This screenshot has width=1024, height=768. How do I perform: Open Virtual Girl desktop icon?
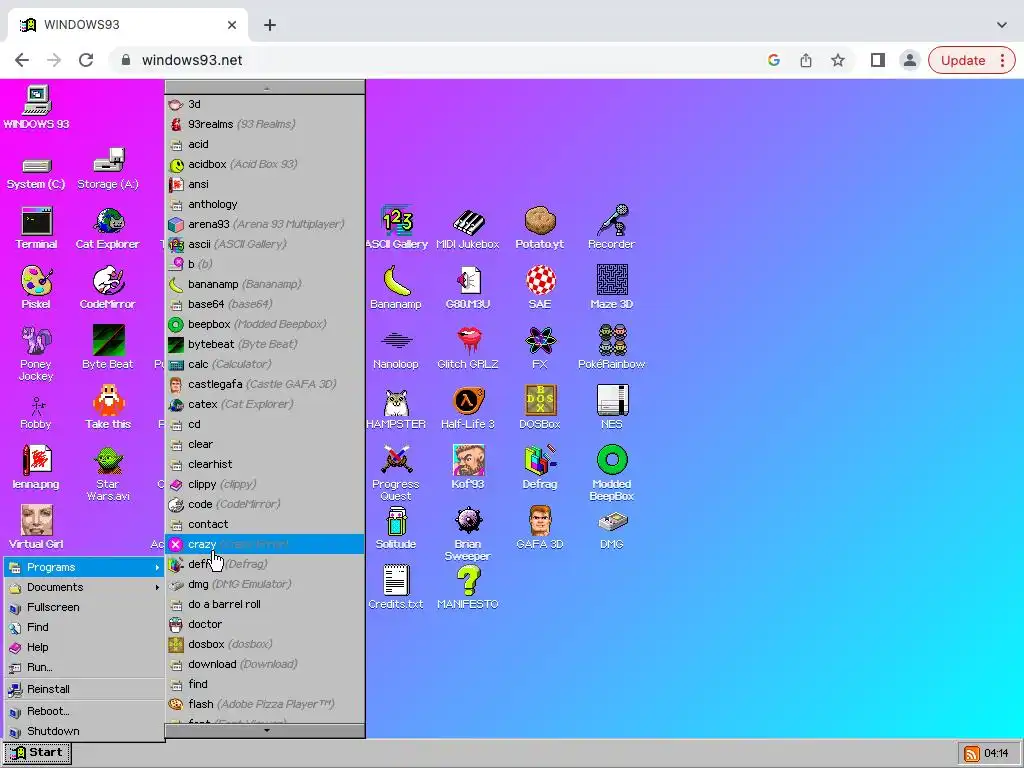click(x=36, y=528)
